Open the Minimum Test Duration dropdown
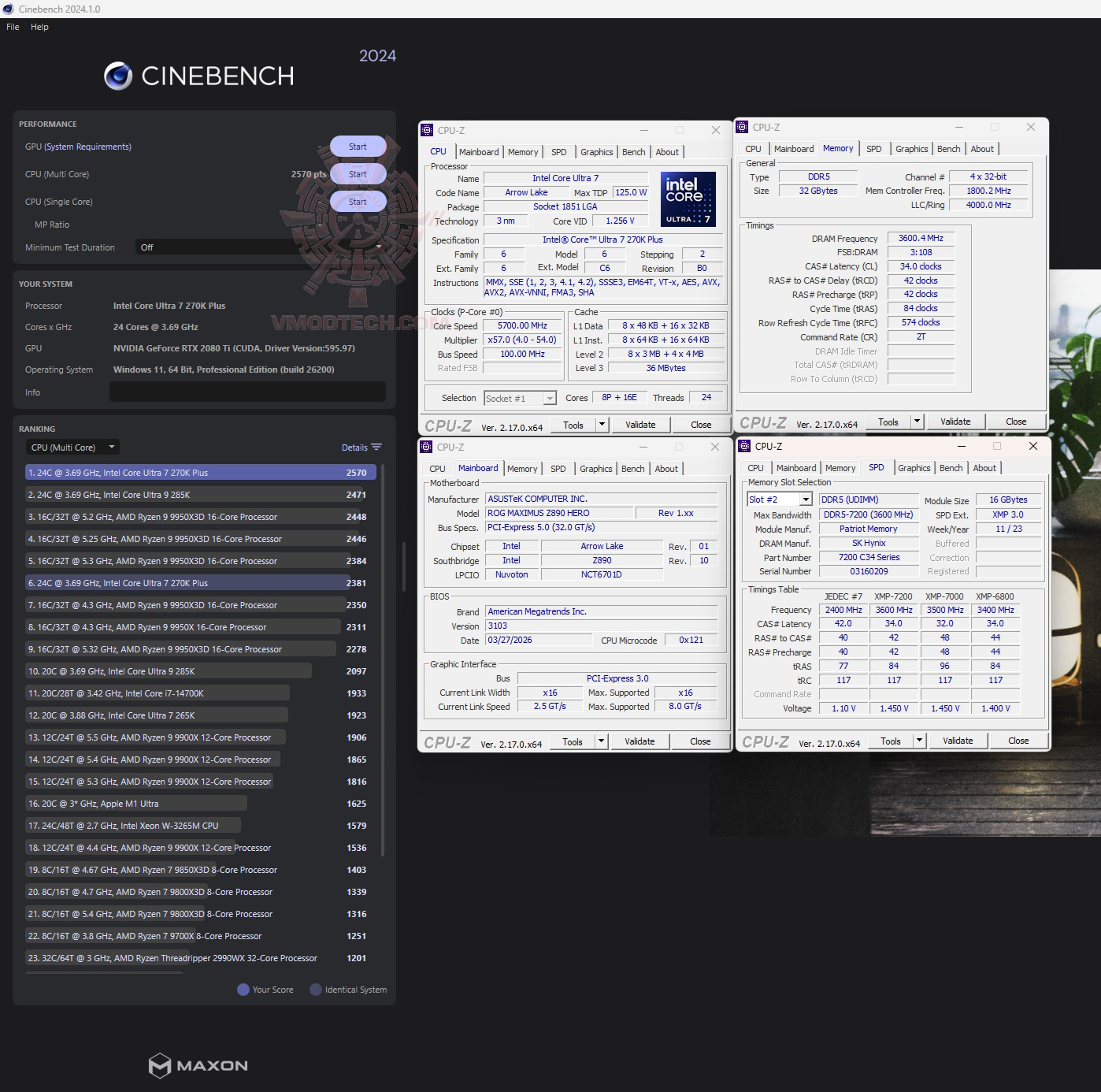This screenshot has width=1101, height=1092. click(260, 247)
